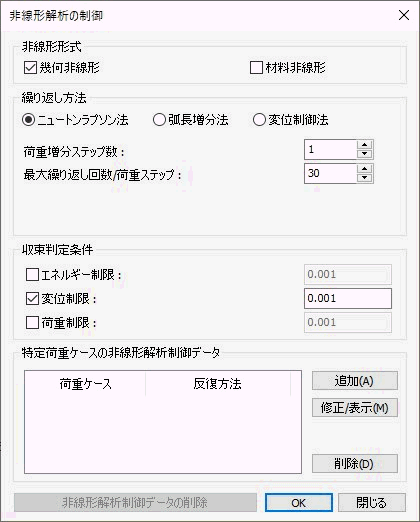Confirm the dialog with OK
The height and width of the screenshot is (522, 420).
point(299,503)
